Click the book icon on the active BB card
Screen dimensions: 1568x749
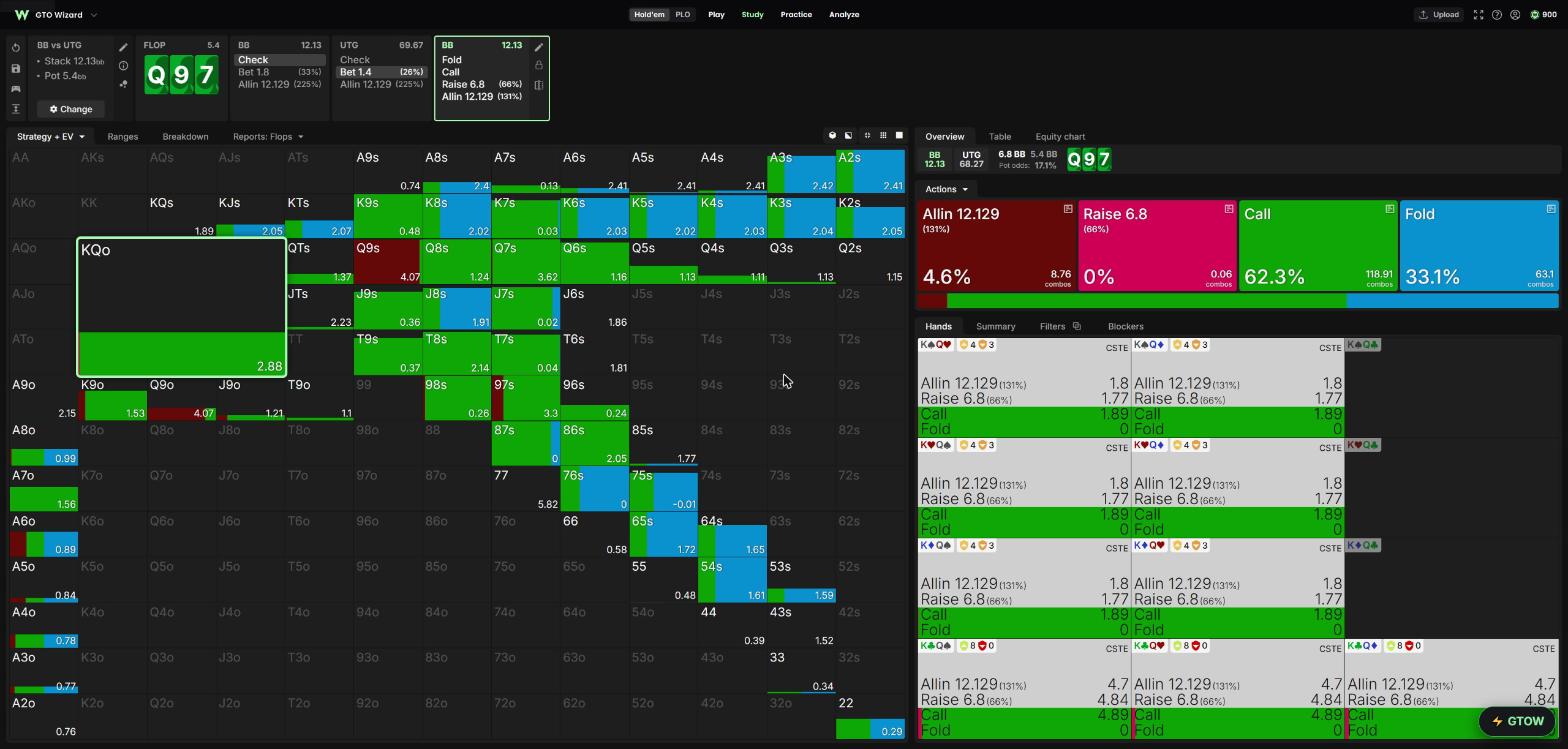pos(539,85)
